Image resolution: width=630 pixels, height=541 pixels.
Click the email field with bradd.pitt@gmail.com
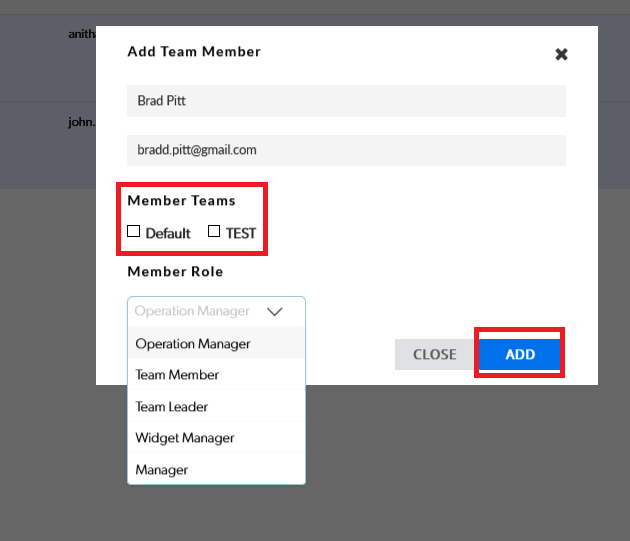[346, 150]
